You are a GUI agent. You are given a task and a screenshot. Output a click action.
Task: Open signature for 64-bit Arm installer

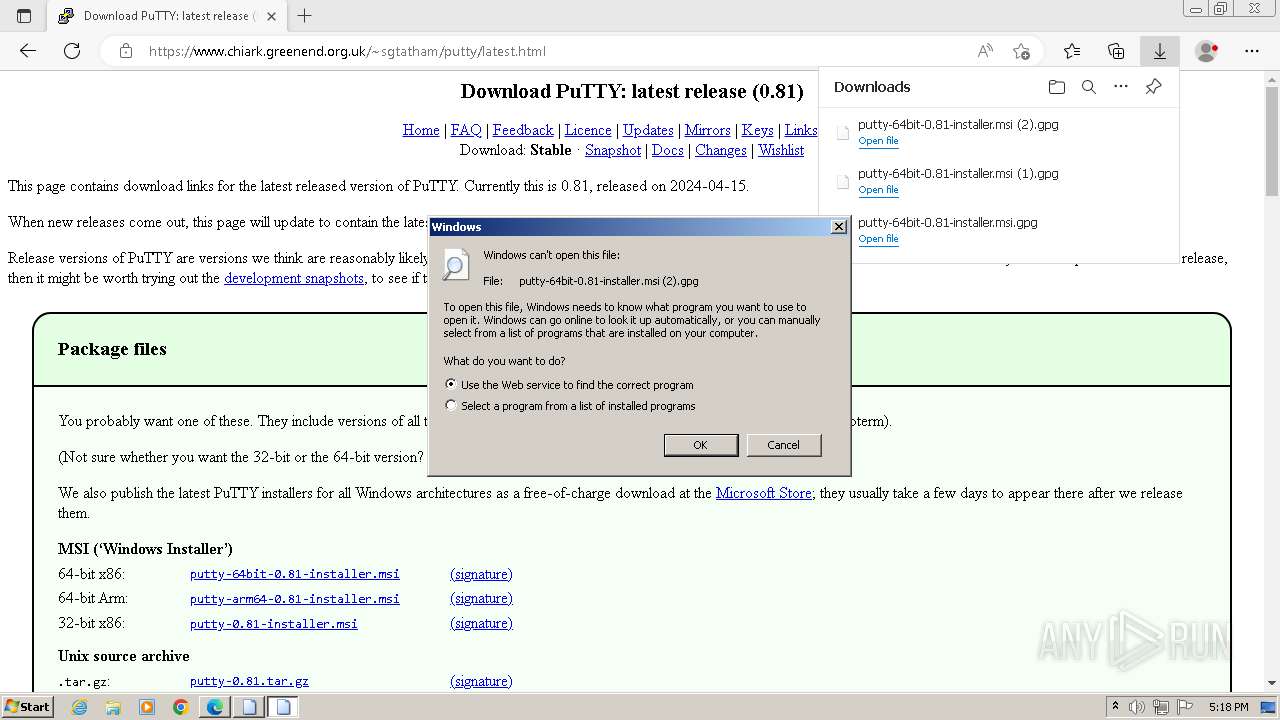[x=481, y=598]
